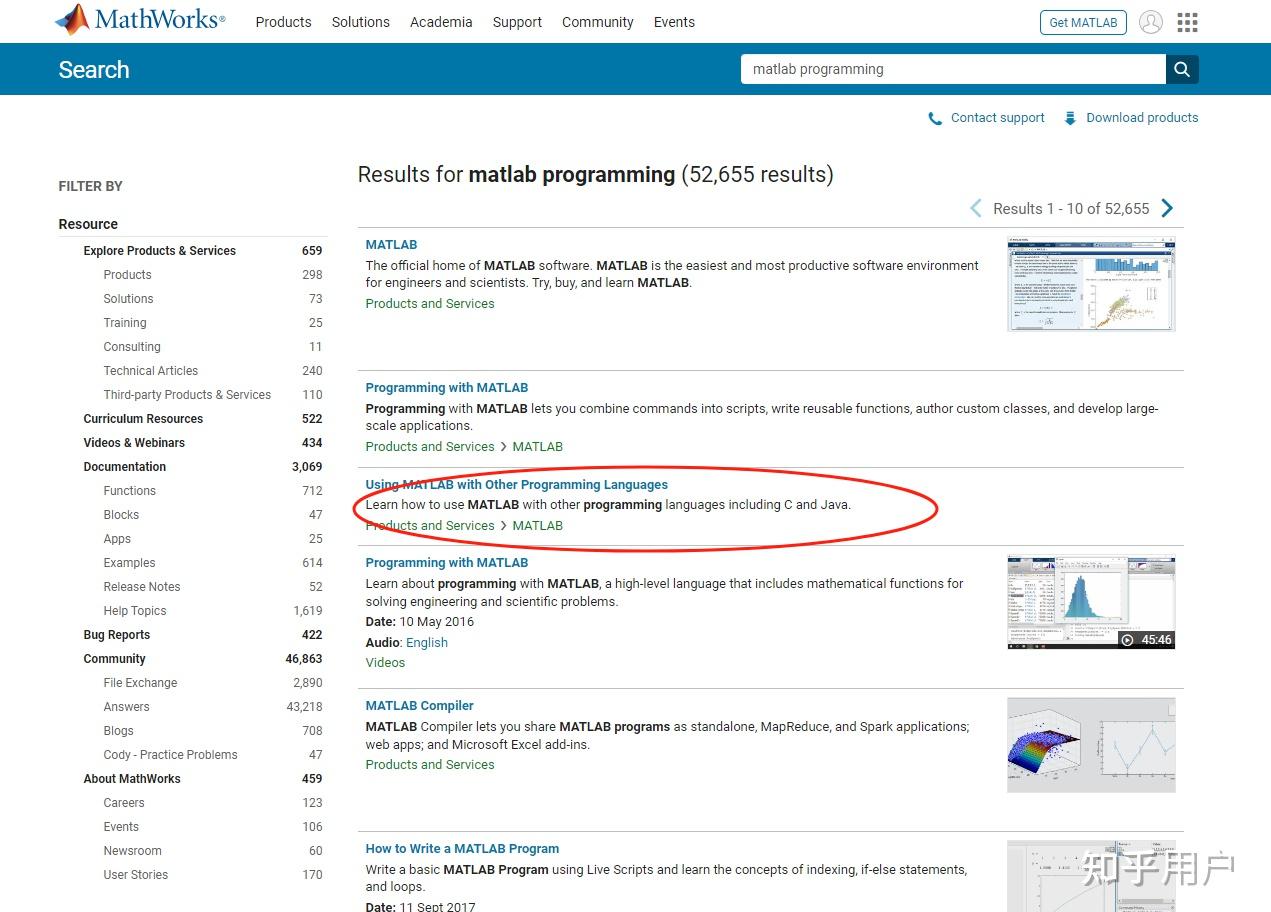Open the Programming with MATLAB video result title
The image size is (1271, 912).
(x=446, y=562)
